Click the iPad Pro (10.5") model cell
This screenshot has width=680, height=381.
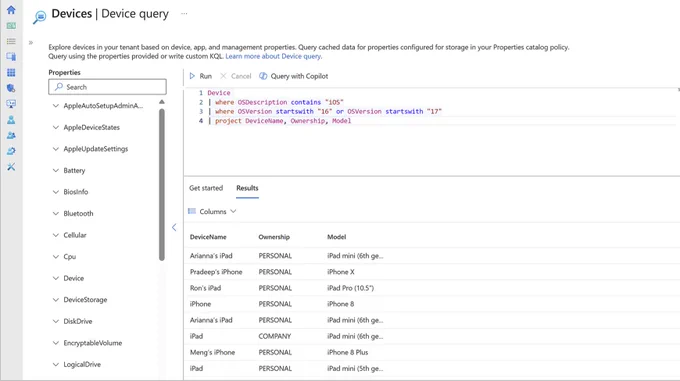(x=350, y=288)
